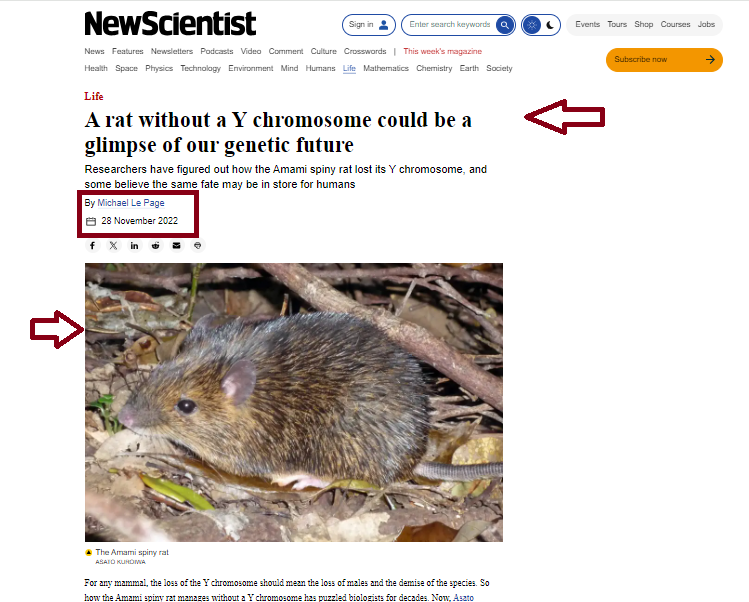Click the search keywords input field

coord(449,25)
